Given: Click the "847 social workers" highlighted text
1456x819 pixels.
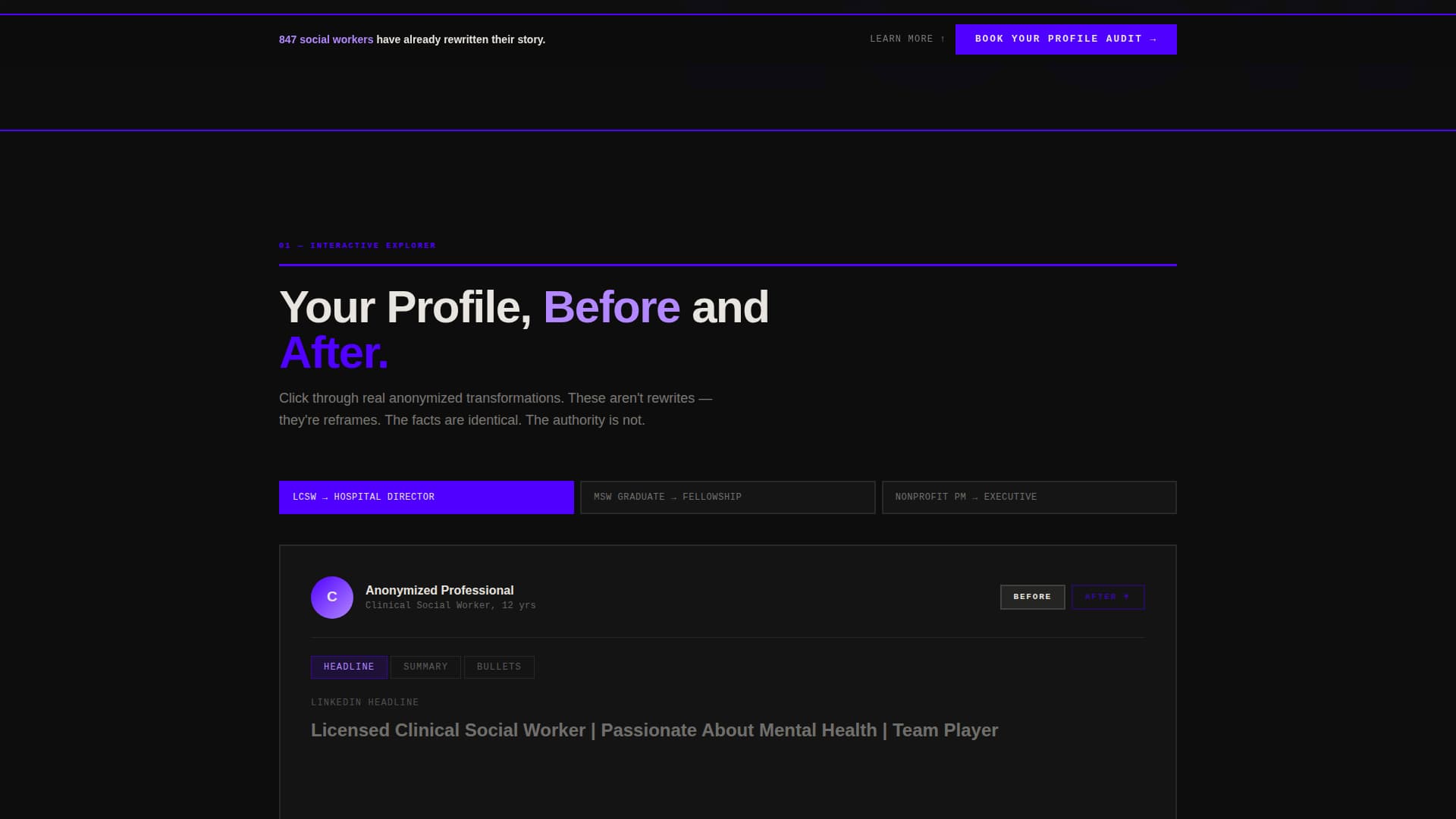Looking at the screenshot, I should click(x=326, y=39).
